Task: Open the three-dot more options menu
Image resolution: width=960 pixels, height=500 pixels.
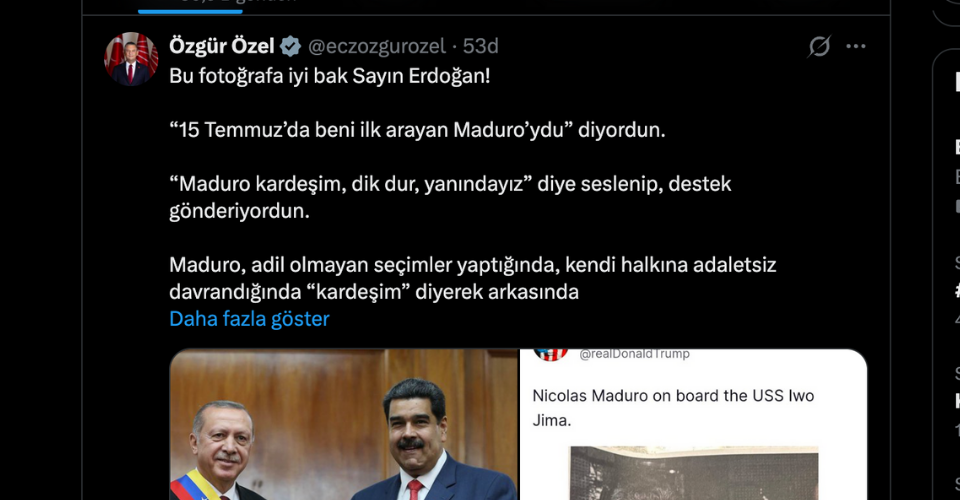Action: tap(855, 47)
